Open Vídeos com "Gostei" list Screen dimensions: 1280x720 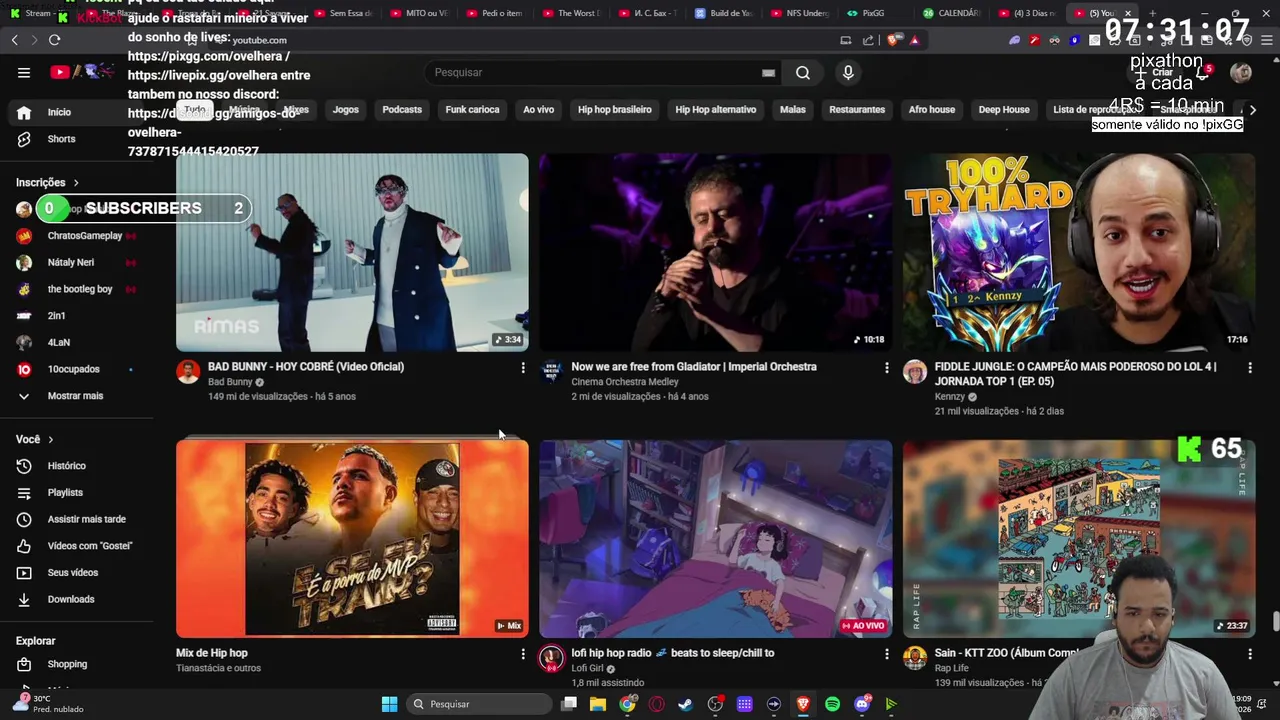(74, 546)
